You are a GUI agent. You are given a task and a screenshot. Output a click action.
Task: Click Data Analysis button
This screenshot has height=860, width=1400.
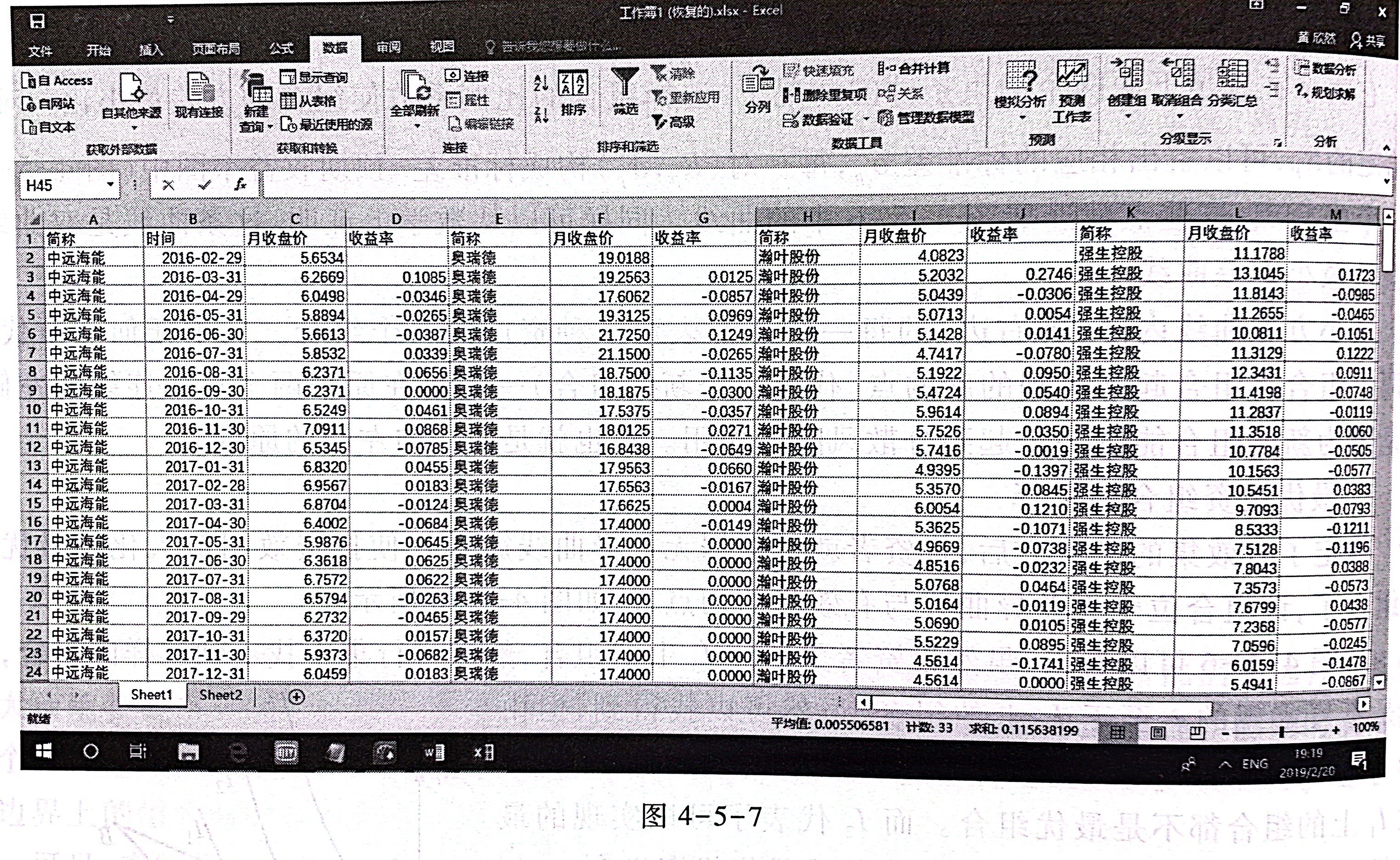pyautogui.click(x=1326, y=70)
